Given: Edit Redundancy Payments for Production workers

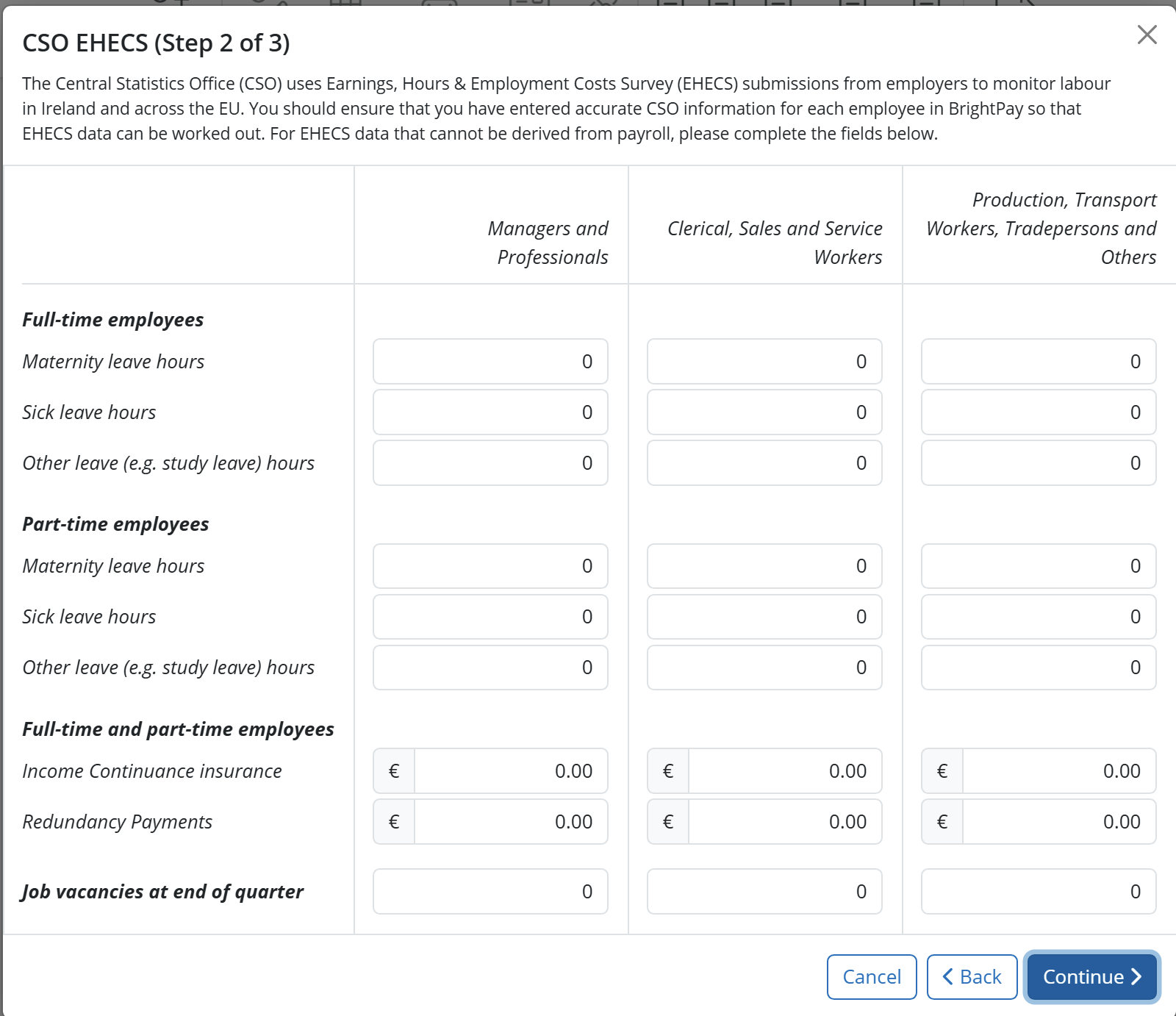Looking at the screenshot, I should pyautogui.click(x=1059, y=821).
